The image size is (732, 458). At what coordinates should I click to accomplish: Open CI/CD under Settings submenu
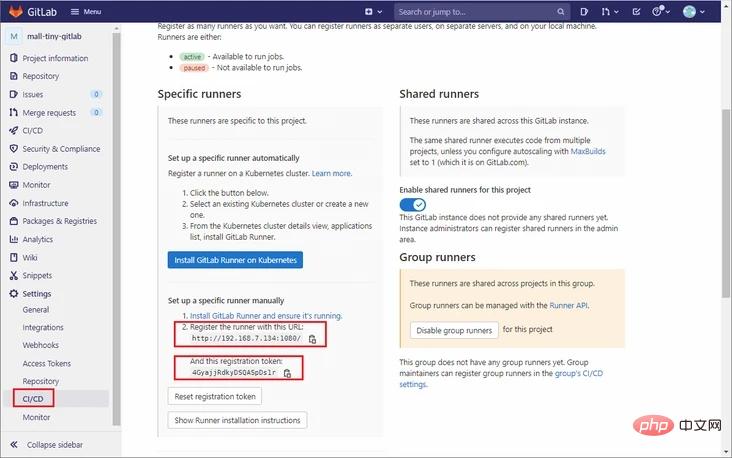click(33, 399)
